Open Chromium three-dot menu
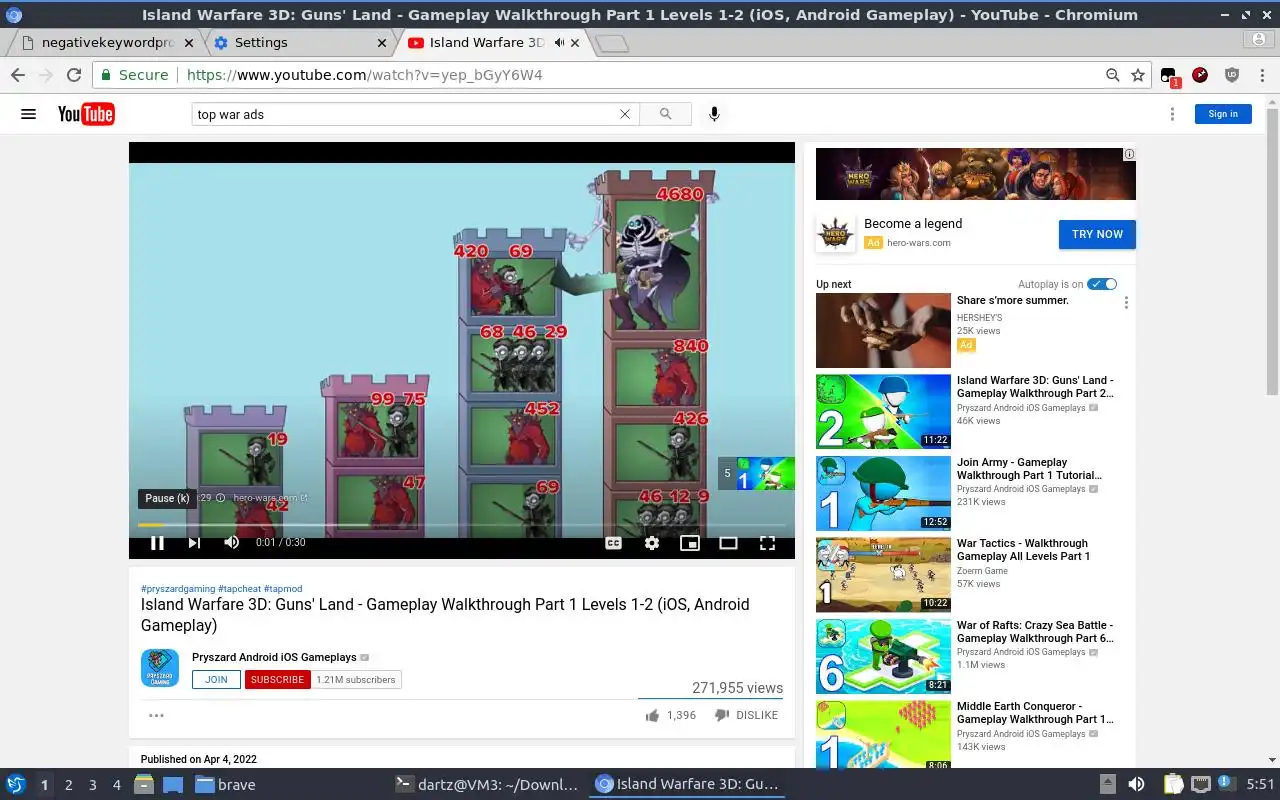Image resolution: width=1280 pixels, height=800 pixels. [1262, 75]
